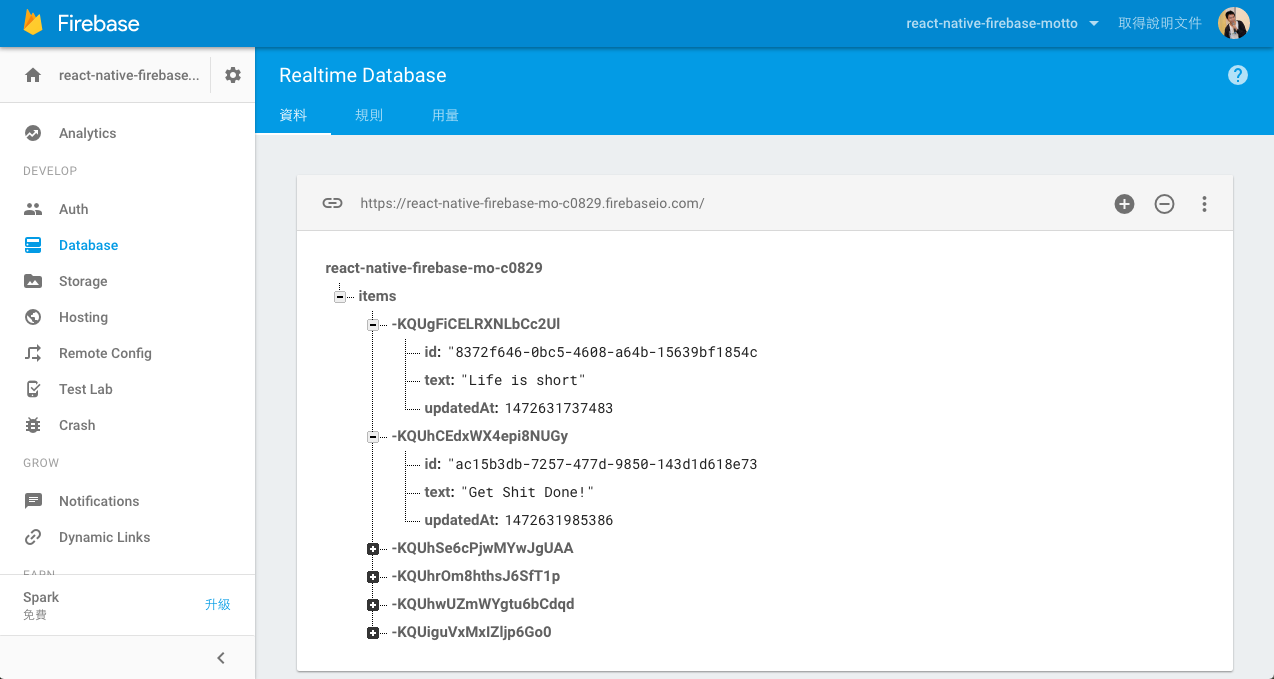The width and height of the screenshot is (1274, 679).
Task: Click the help question mark icon
Action: 1237,75
